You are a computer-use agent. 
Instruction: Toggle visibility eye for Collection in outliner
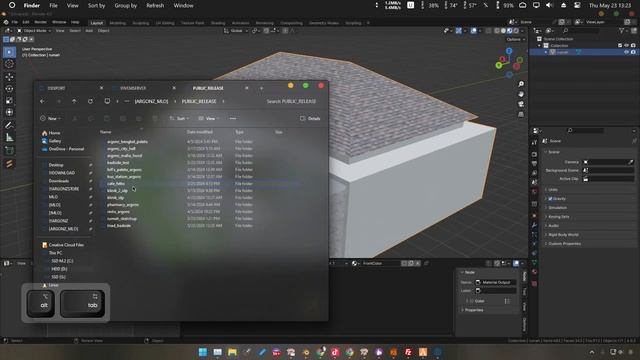point(627,45)
